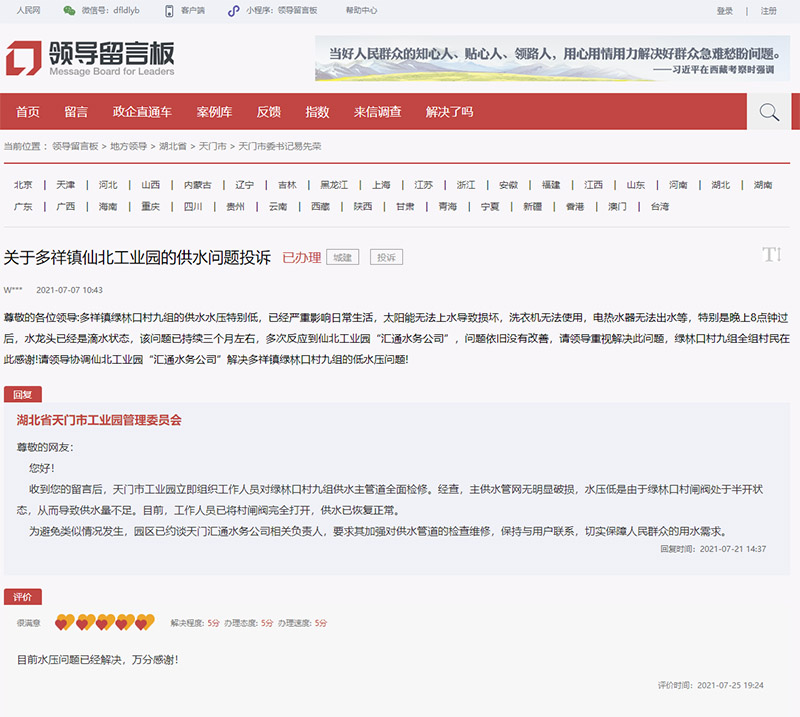Click the 注册 register link
800x717 pixels.
(768, 11)
